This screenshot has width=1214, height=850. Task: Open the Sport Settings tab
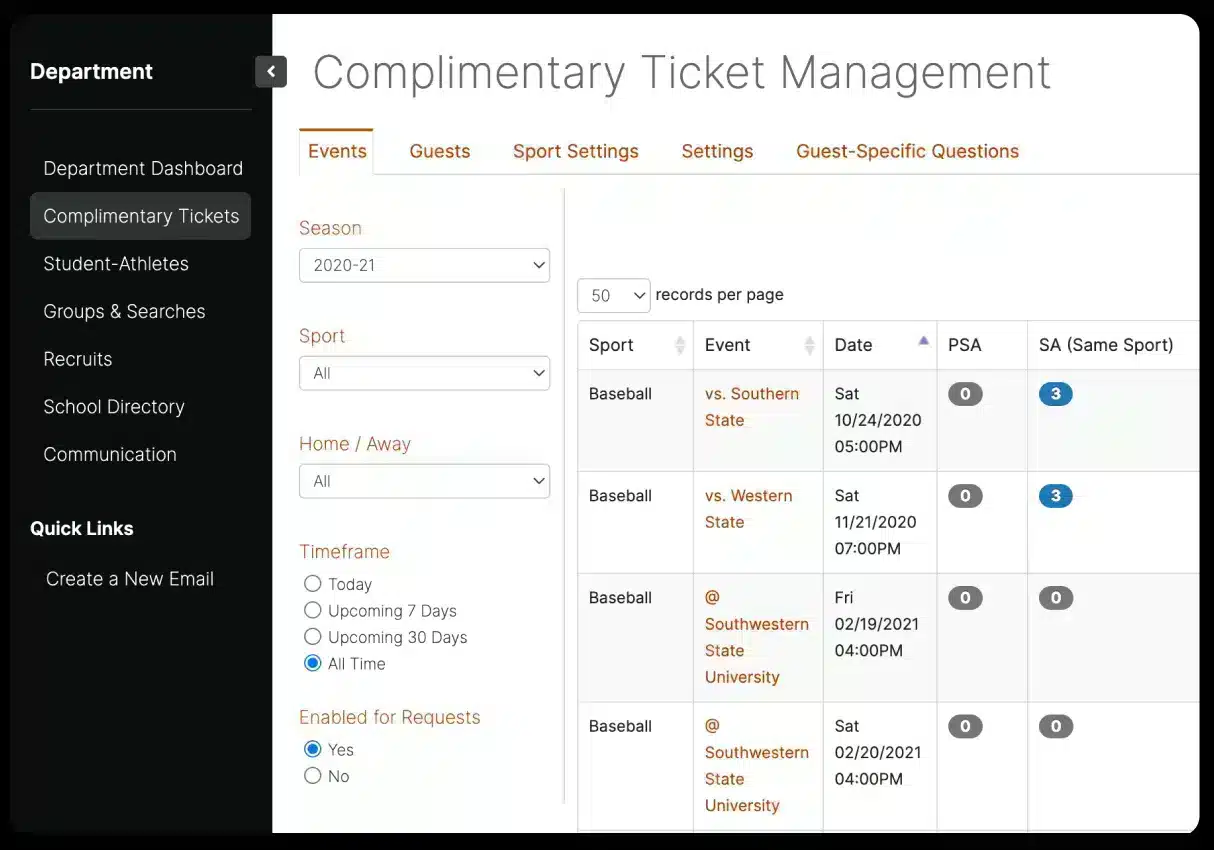coord(575,151)
